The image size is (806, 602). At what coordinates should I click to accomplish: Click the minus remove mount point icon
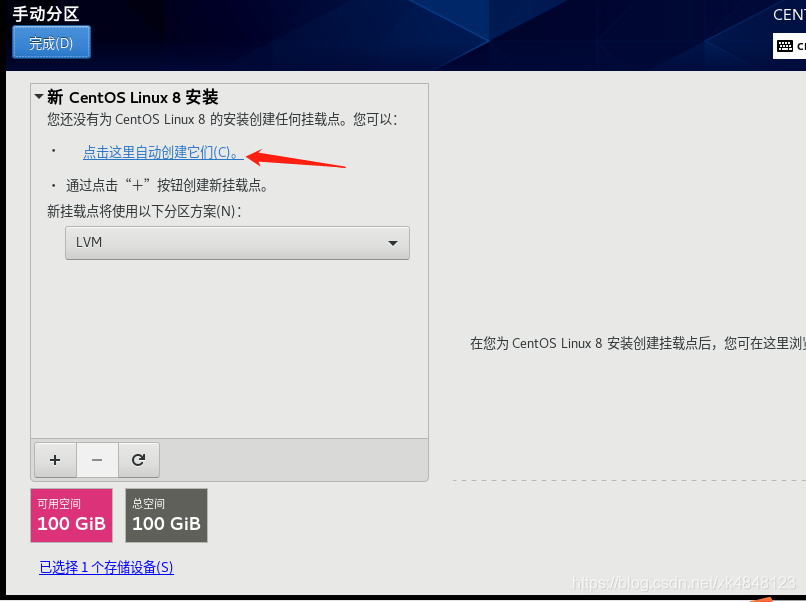click(x=97, y=460)
